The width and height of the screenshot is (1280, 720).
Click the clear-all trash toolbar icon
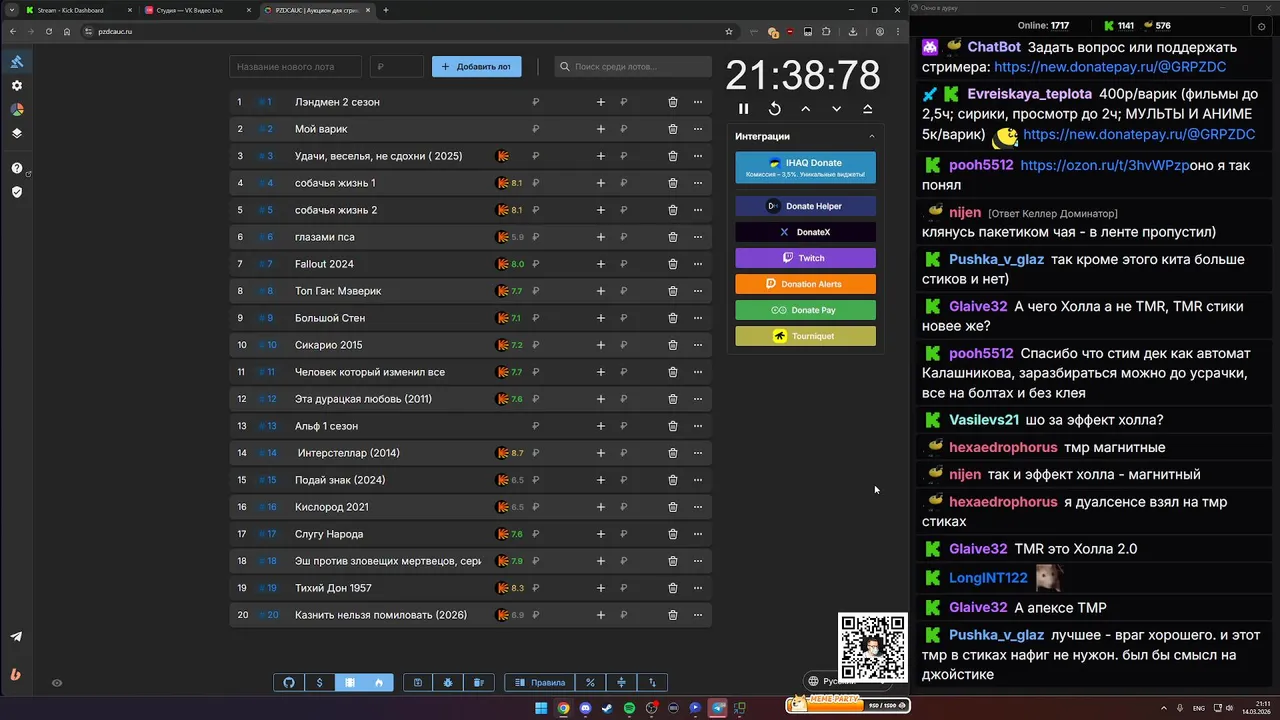pyautogui.click(x=478, y=683)
